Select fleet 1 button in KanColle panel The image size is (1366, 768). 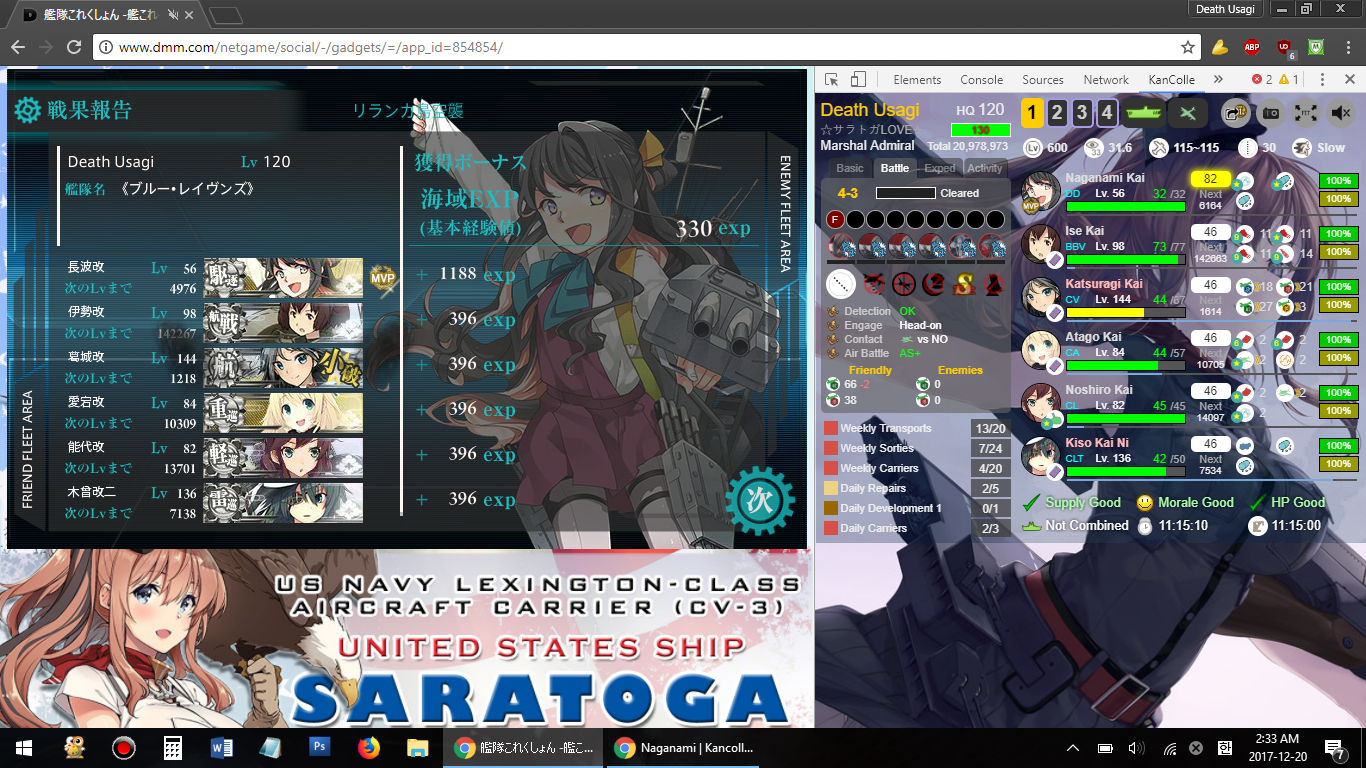(1032, 112)
